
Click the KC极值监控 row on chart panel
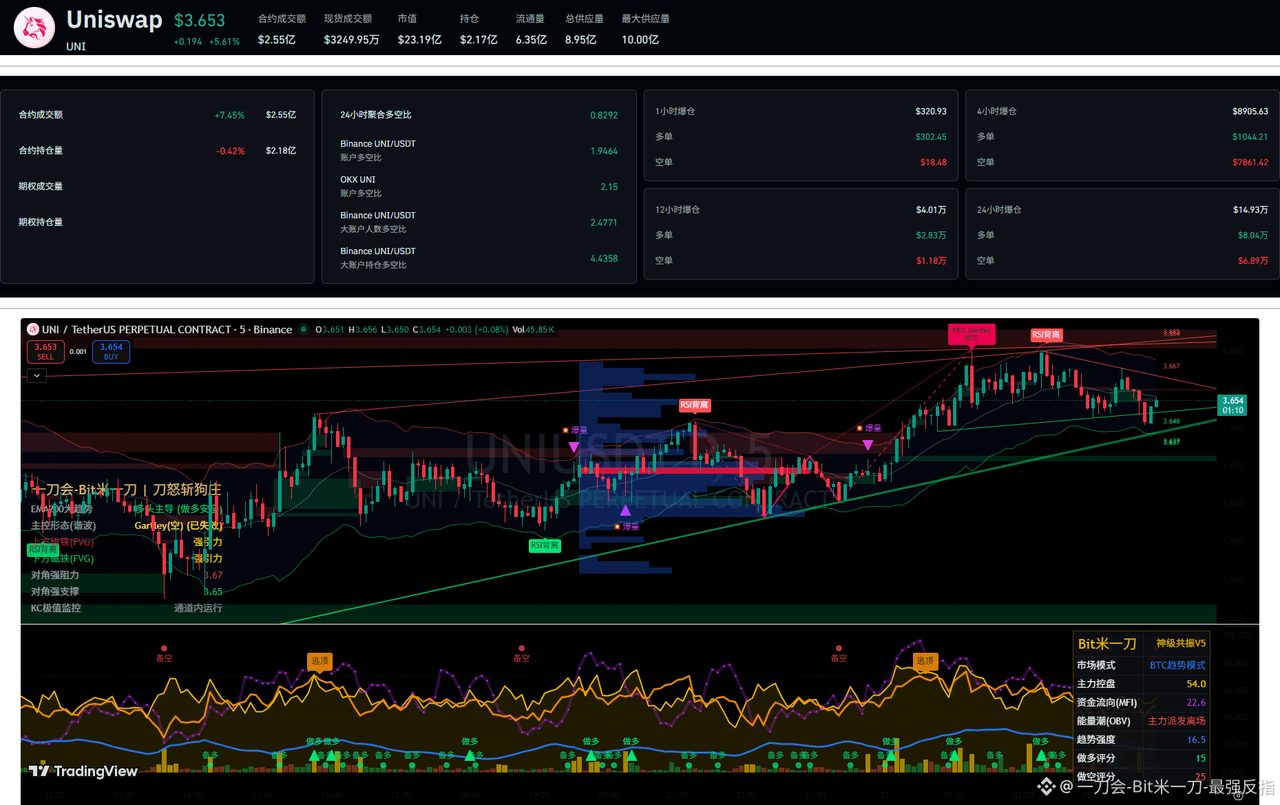(x=127, y=607)
